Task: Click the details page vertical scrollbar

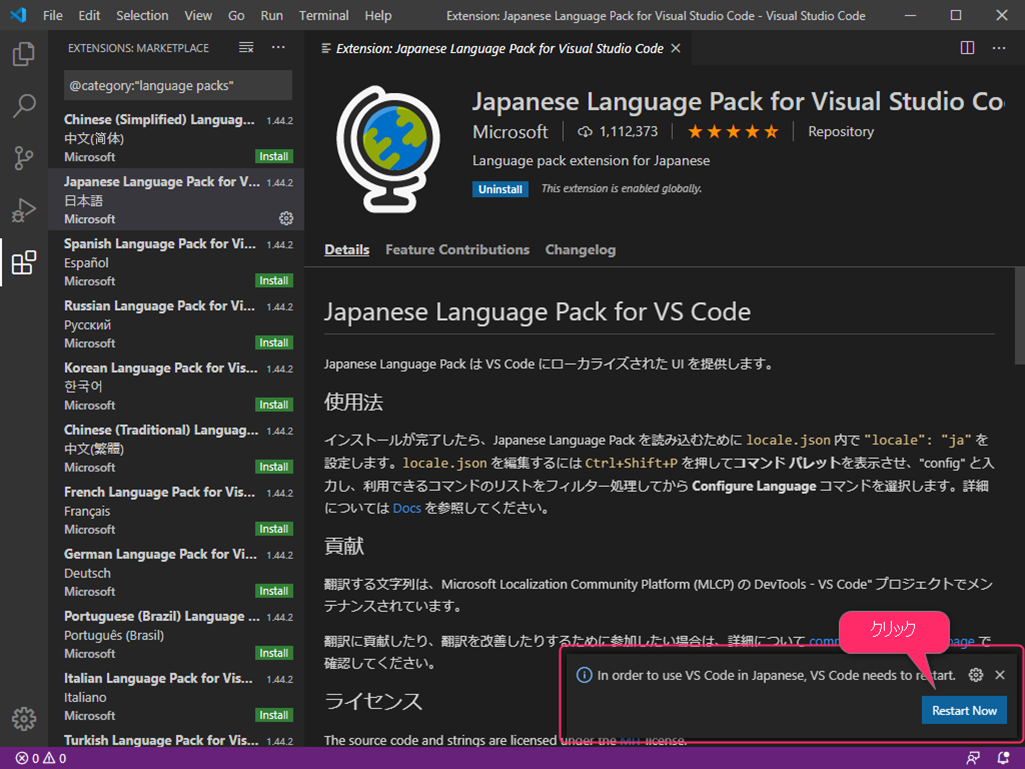Action: pyautogui.click(x=1020, y=315)
